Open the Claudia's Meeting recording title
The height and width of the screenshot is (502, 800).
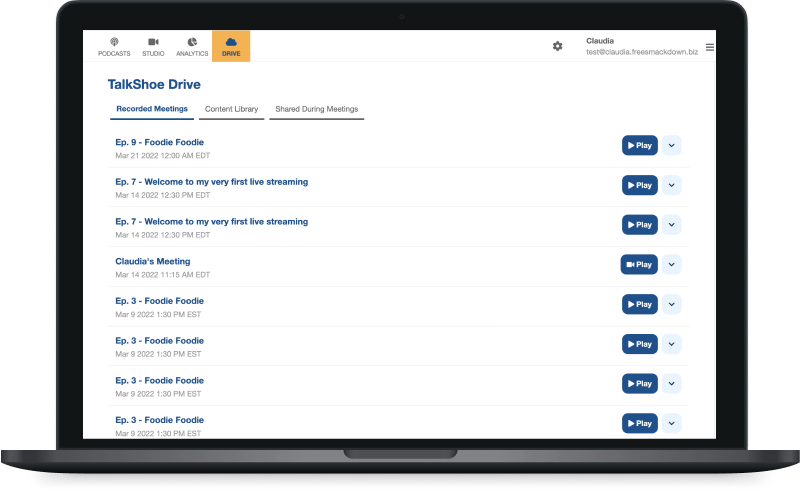[153, 261]
